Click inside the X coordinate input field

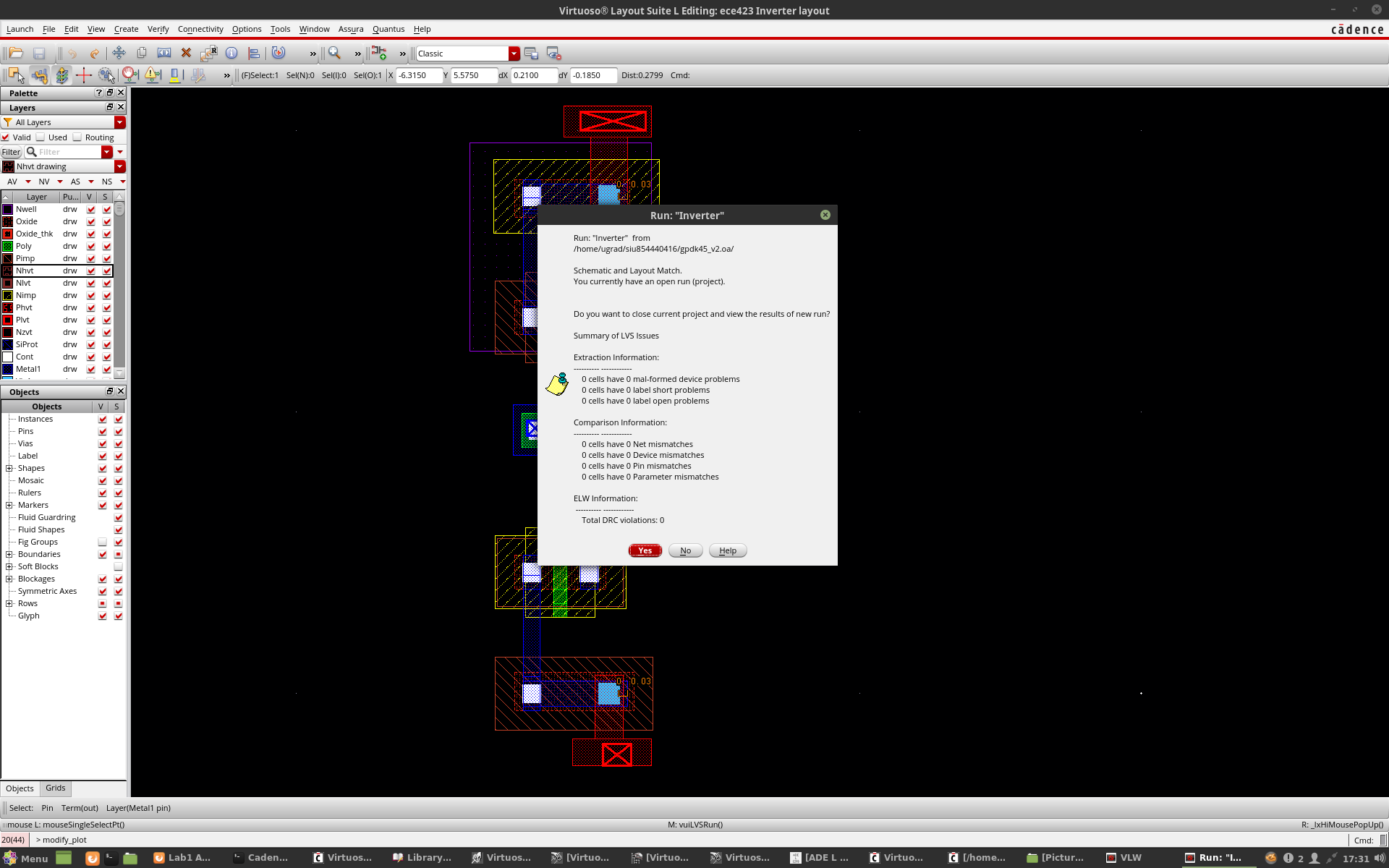point(418,75)
